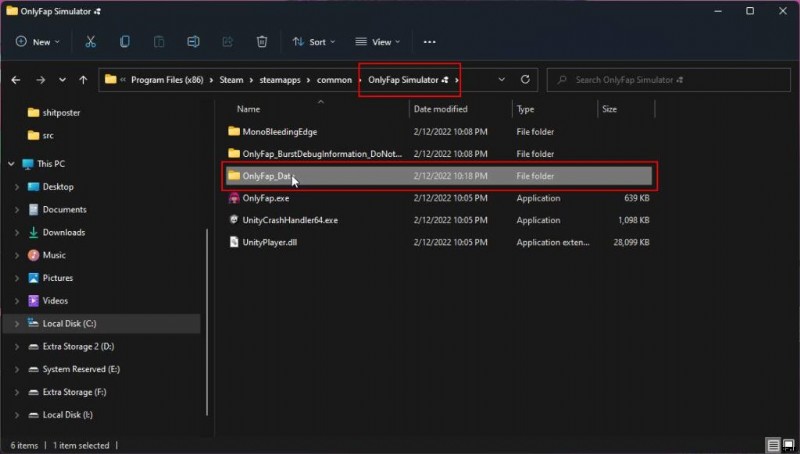Viewport: 800px width, 454px height.
Task: Open Extra Storage 2 (D:) drive
Action: 78,346
